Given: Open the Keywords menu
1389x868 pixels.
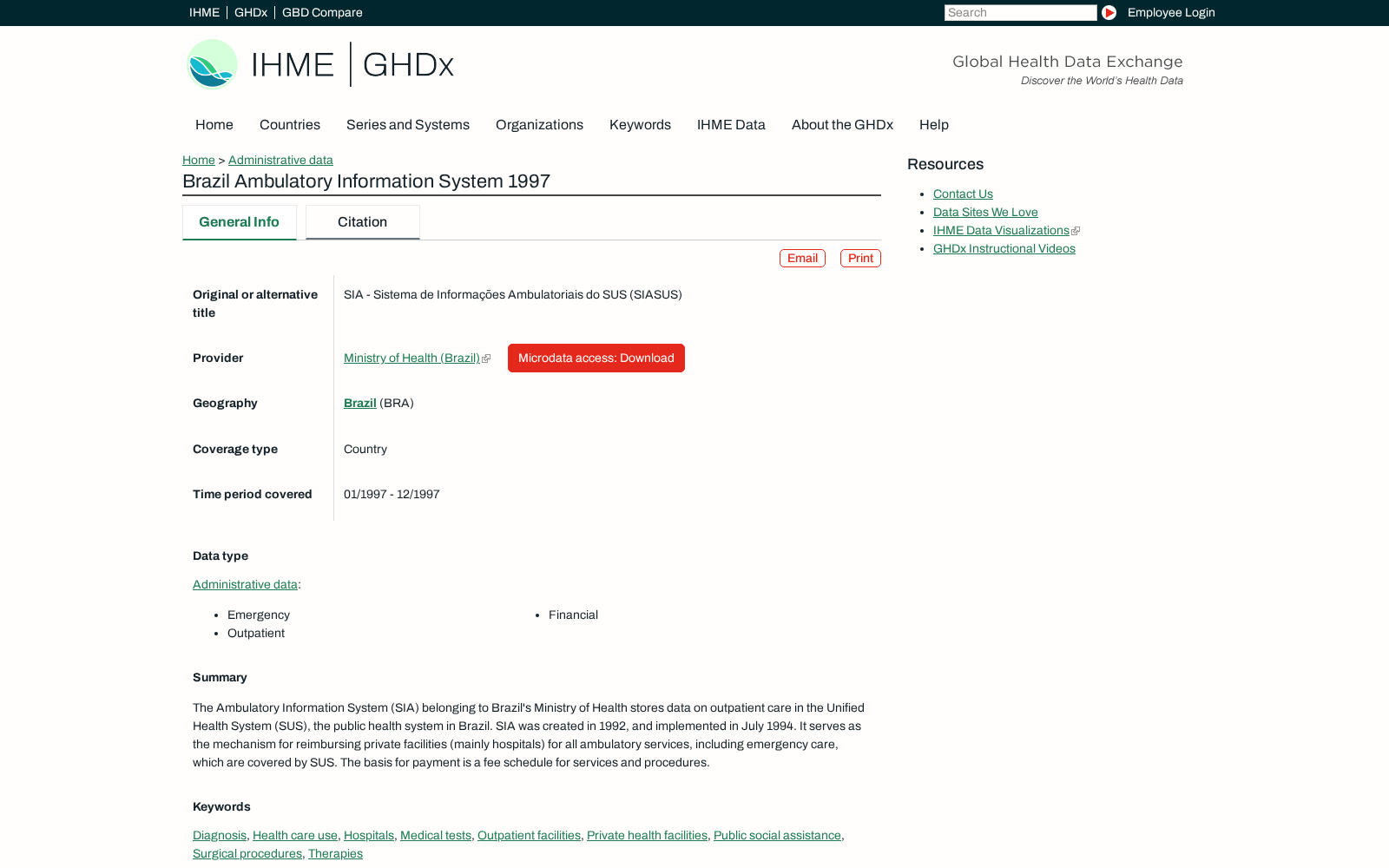Looking at the screenshot, I should 640,124.
